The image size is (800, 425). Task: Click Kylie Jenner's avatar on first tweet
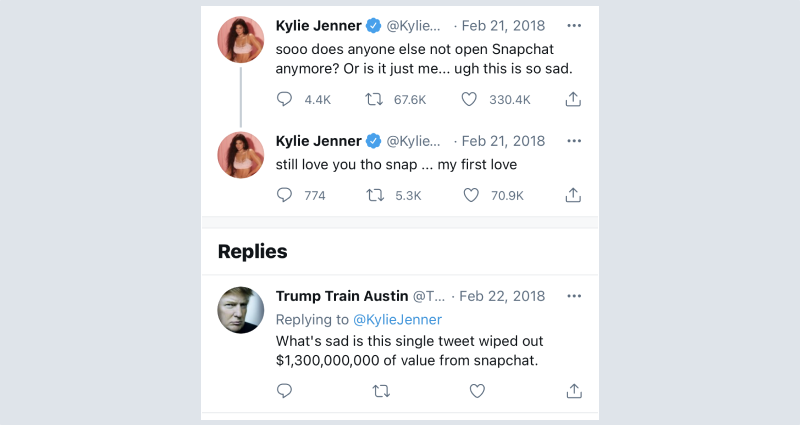[241, 40]
